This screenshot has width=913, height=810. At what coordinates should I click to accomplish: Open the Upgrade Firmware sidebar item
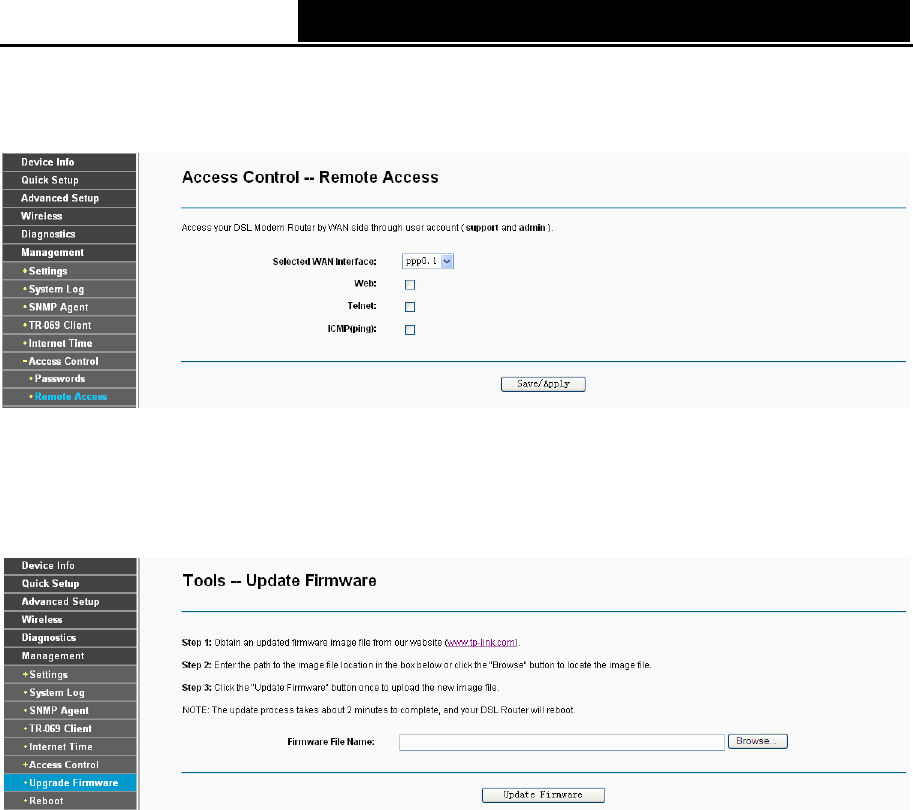point(73,783)
